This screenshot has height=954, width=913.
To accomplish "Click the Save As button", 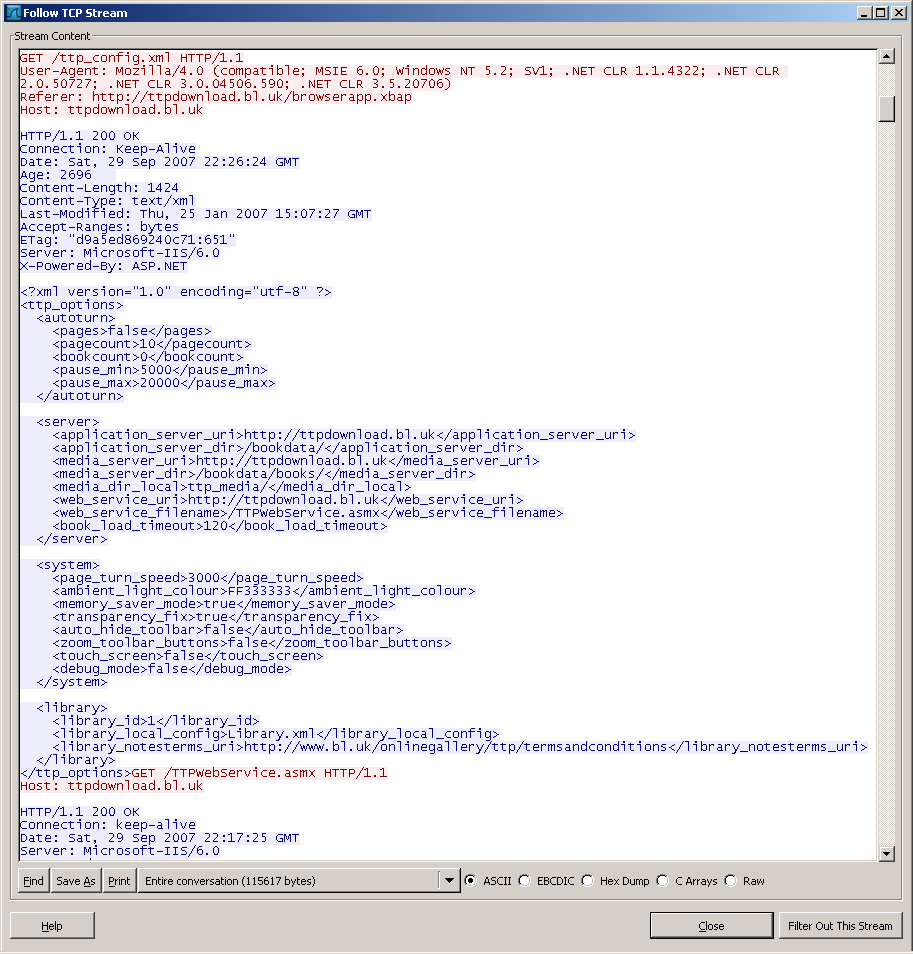I will [76, 880].
